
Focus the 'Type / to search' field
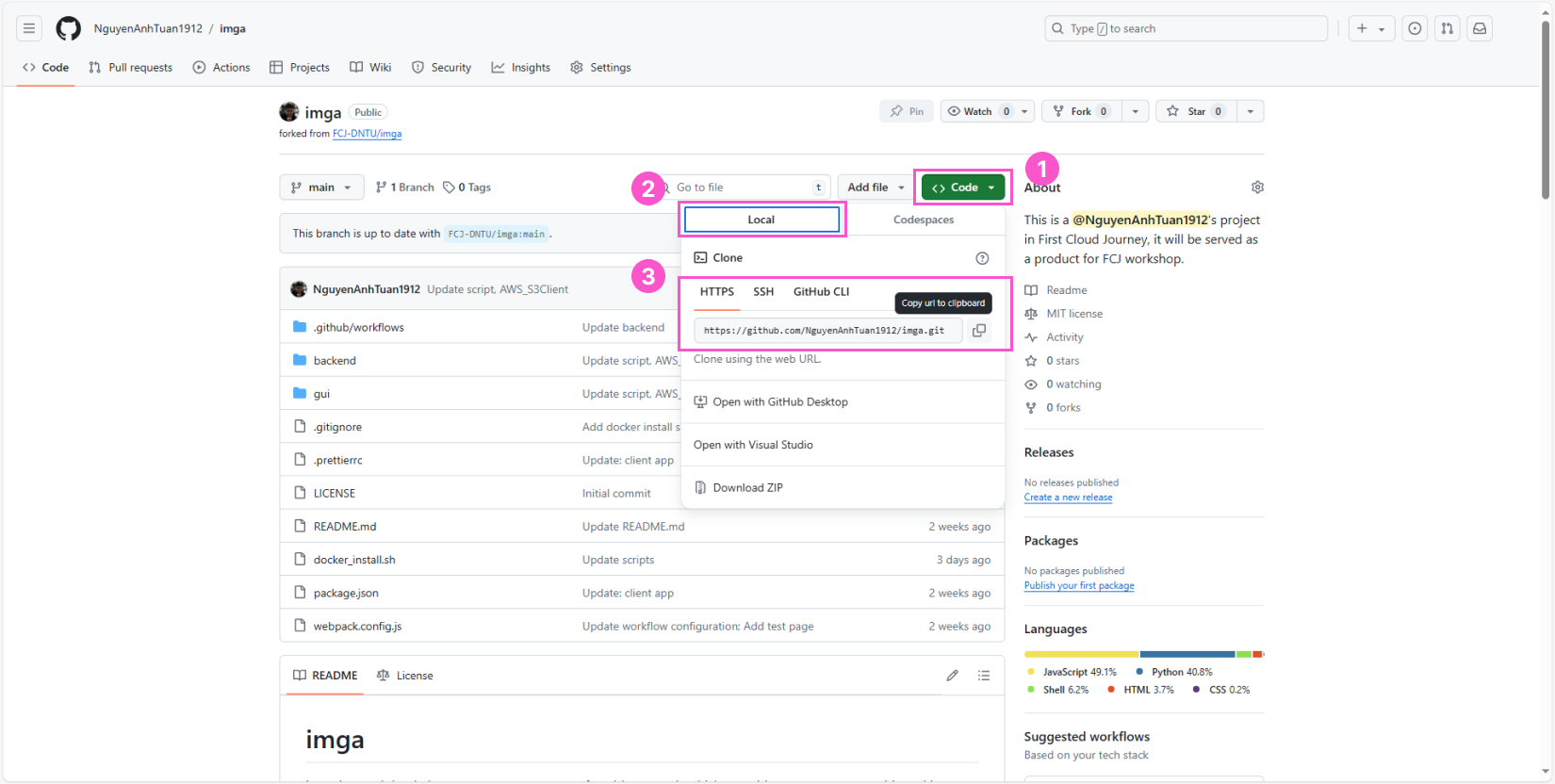[1186, 28]
